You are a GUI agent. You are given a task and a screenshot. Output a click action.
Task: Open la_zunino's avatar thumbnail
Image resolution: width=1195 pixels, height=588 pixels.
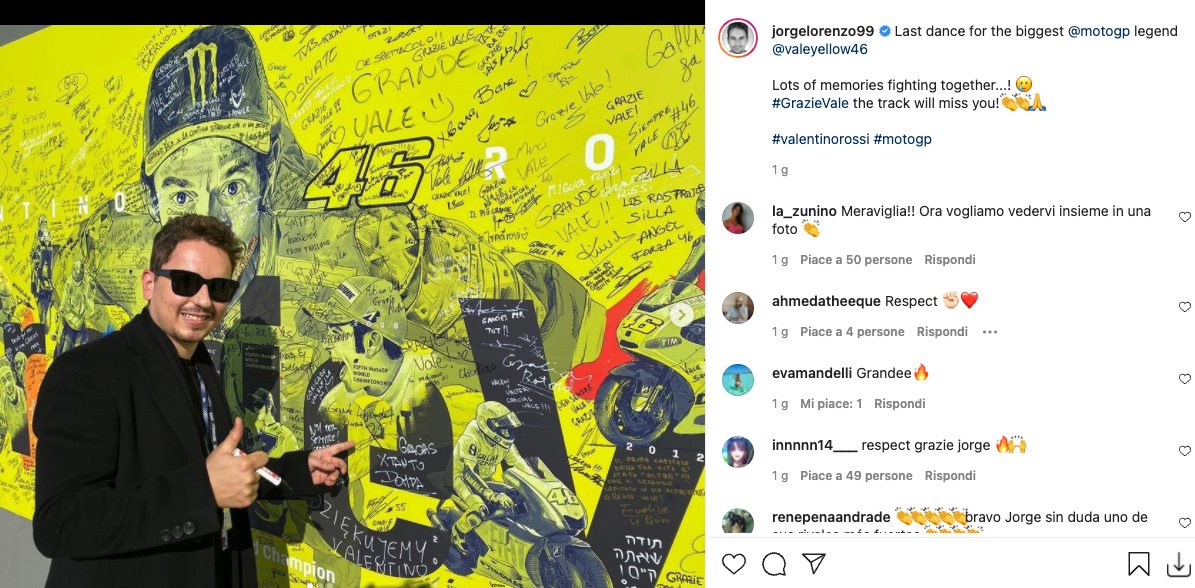coord(738,219)
